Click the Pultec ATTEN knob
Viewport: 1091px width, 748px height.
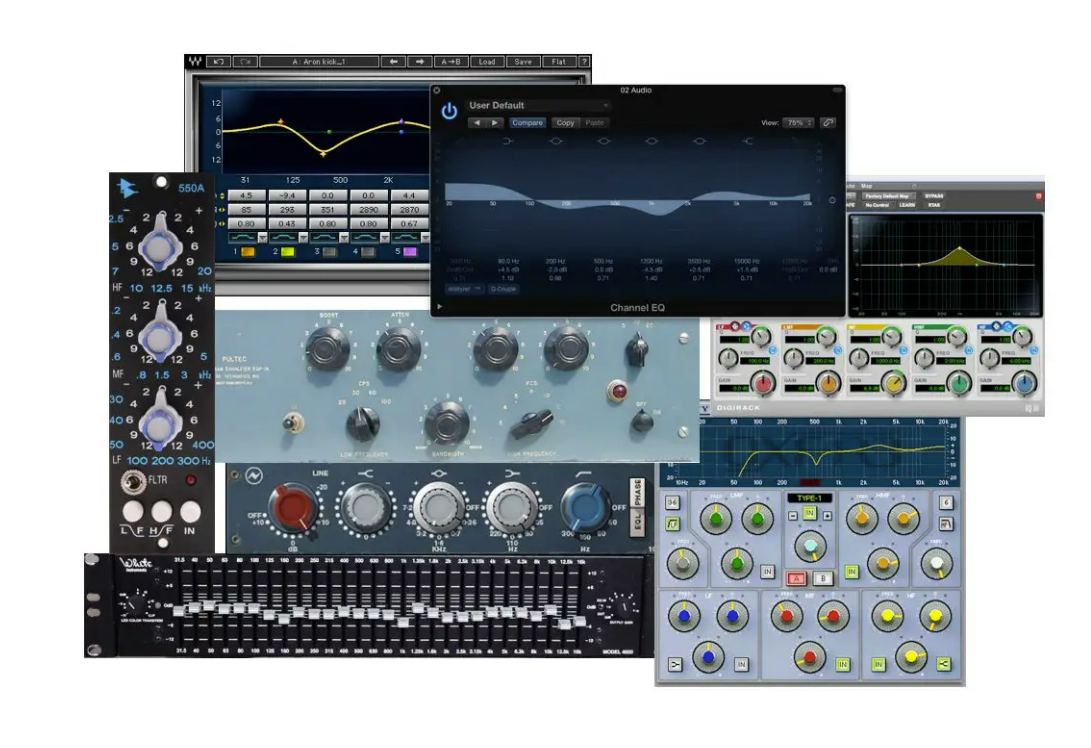click(x=399, y=347)
